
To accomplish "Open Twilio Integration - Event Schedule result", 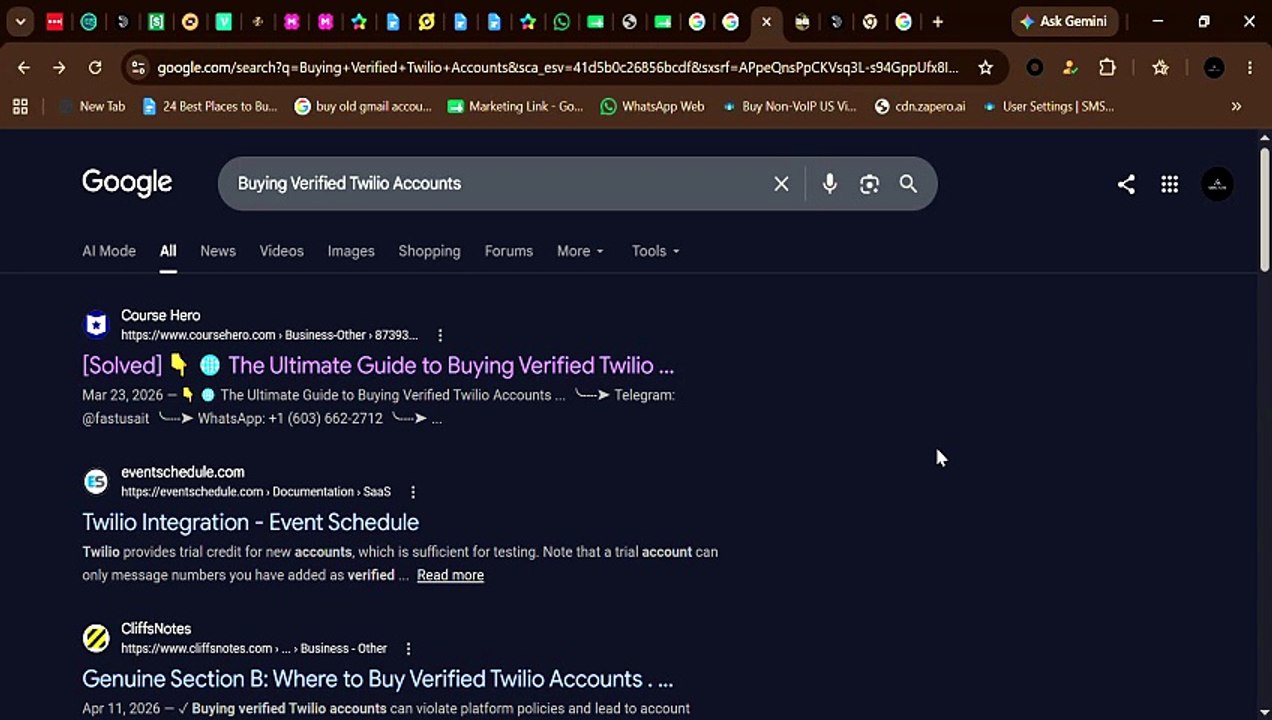I will tap(251, 522).
